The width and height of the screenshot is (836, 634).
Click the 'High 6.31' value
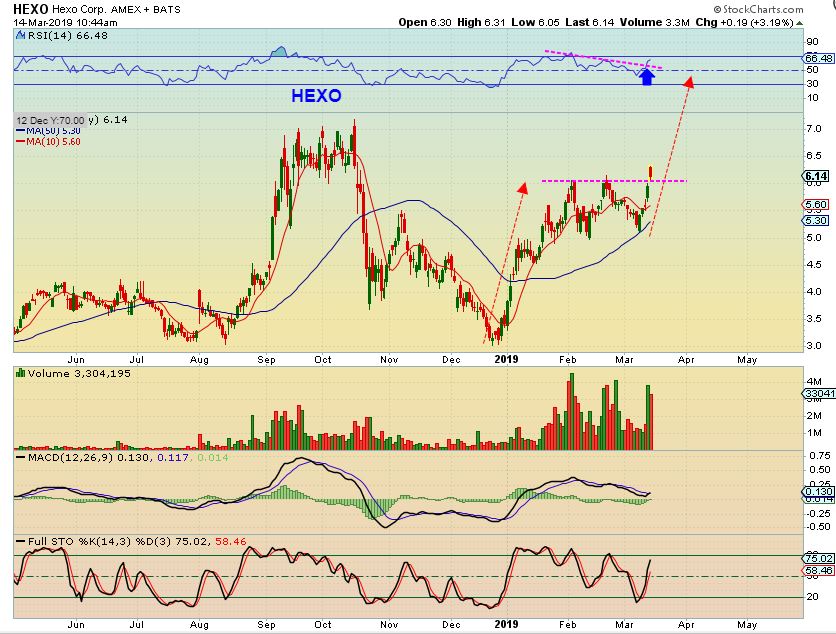[481, 22]
